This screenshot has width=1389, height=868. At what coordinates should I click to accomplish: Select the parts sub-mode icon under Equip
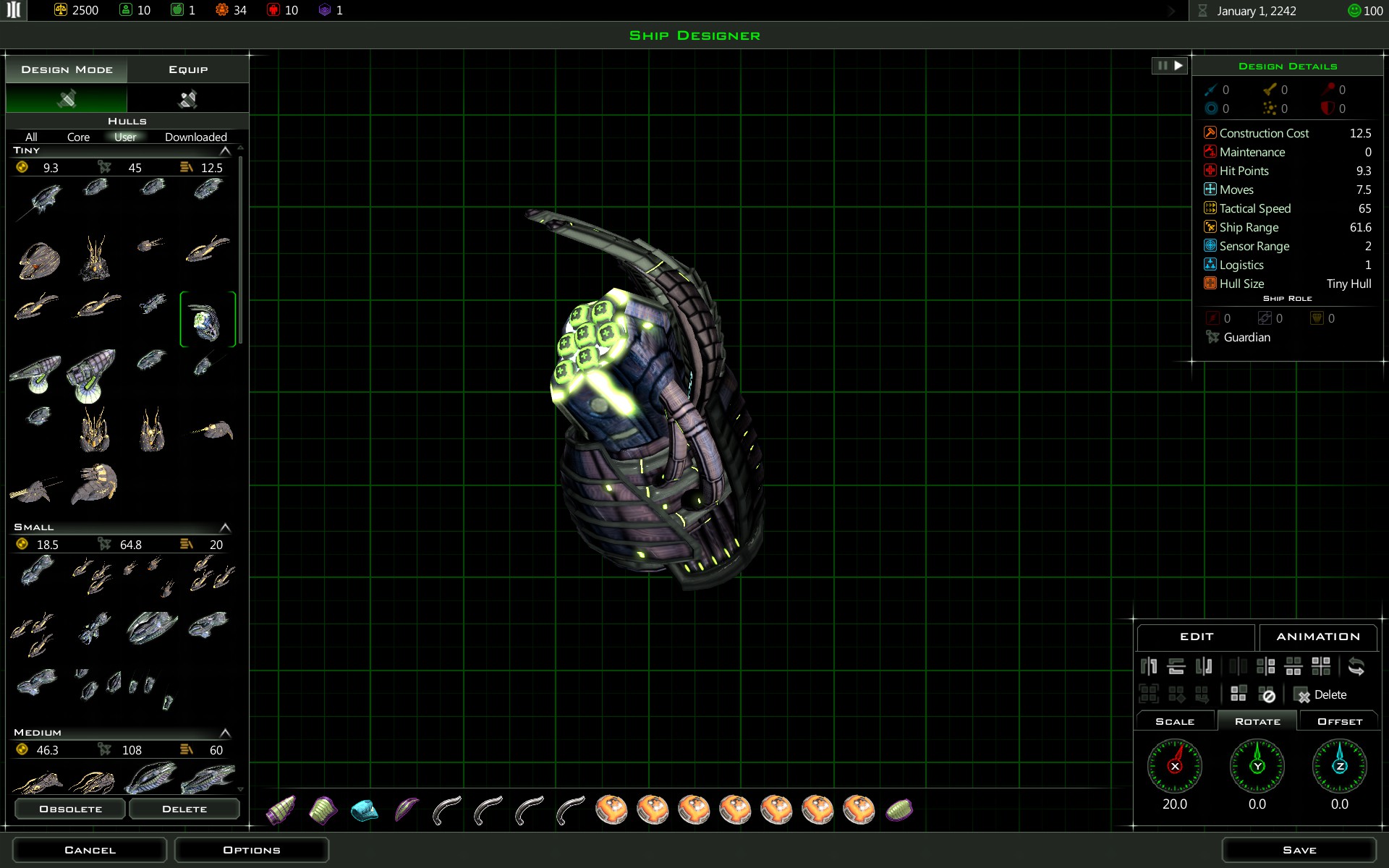click(188, 98)
